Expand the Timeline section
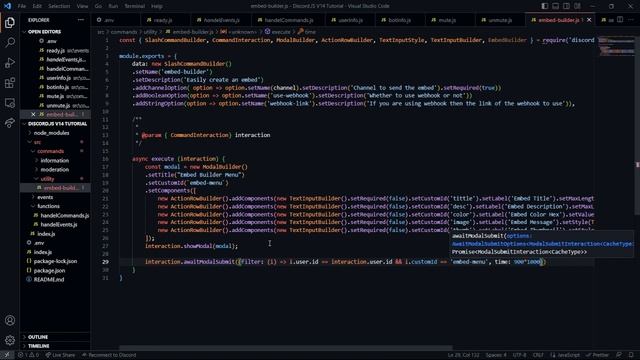Screen dimensions: 640x360 coord(38,346)
